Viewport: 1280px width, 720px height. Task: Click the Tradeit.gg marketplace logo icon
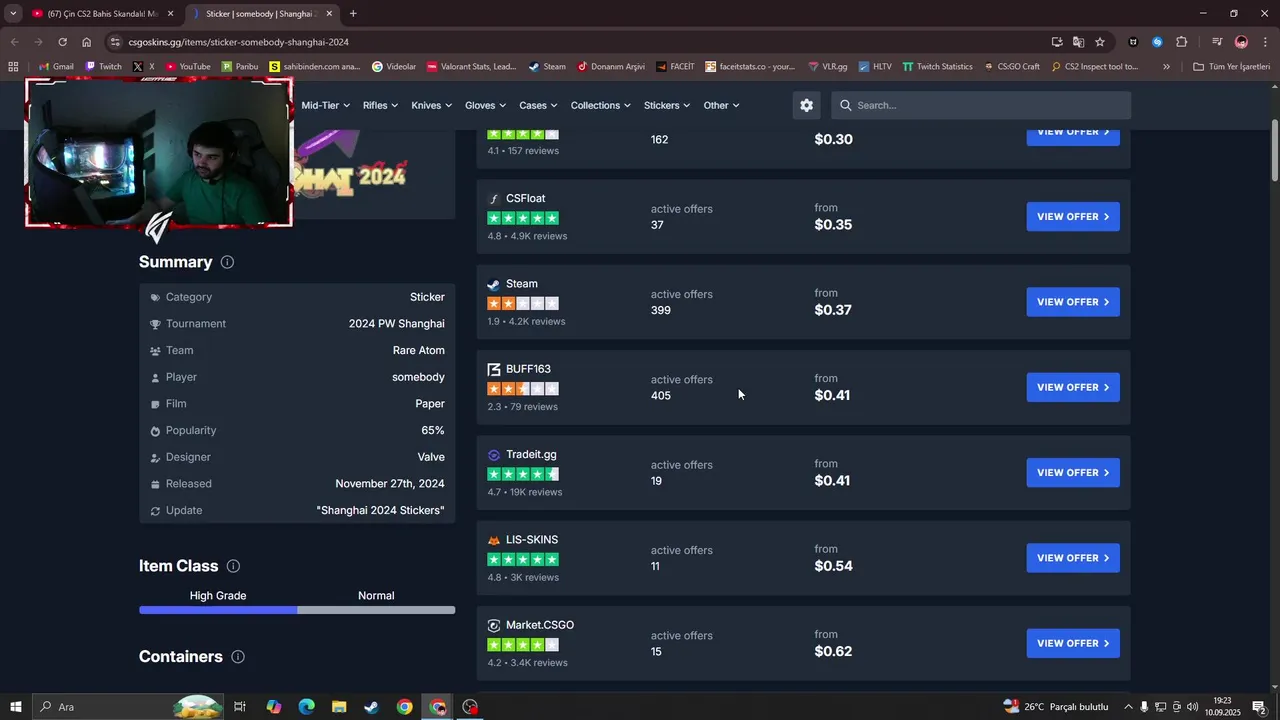(494, 455)
